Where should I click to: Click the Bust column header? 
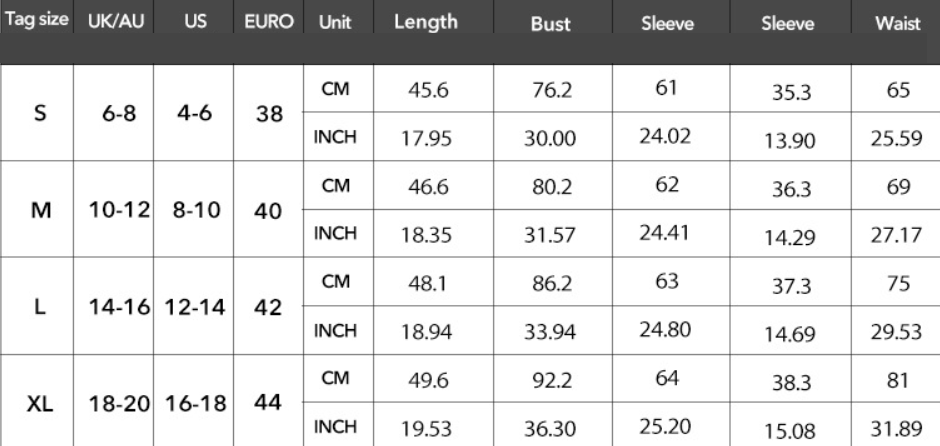550,24
